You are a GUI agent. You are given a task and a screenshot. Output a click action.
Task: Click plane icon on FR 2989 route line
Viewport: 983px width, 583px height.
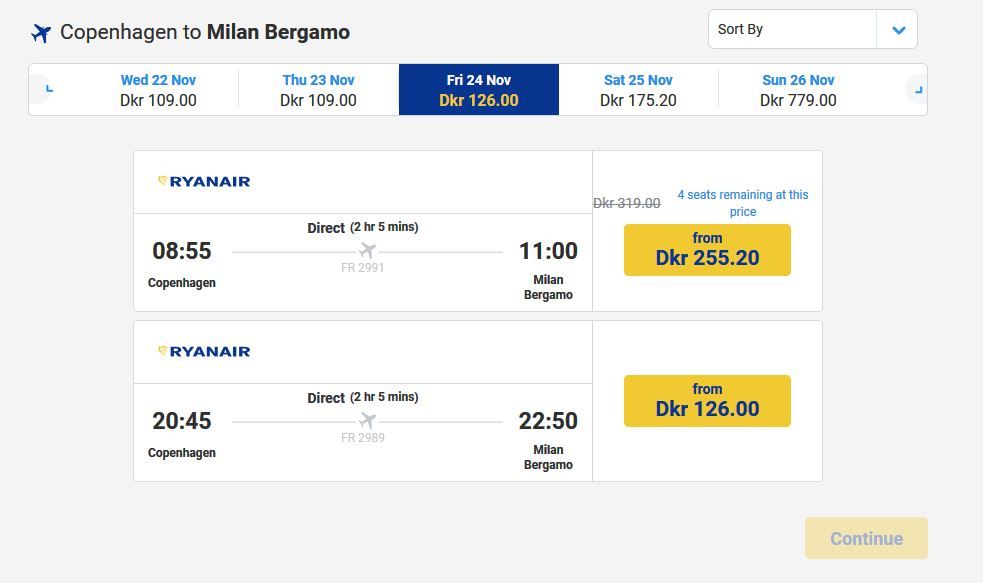point(367,420)
